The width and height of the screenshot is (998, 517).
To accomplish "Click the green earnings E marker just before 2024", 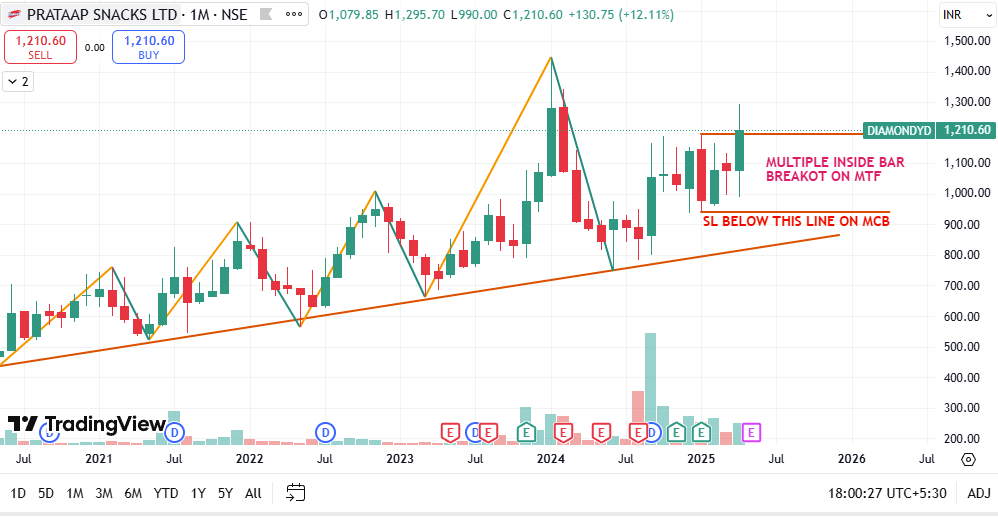I will [526, 433].
